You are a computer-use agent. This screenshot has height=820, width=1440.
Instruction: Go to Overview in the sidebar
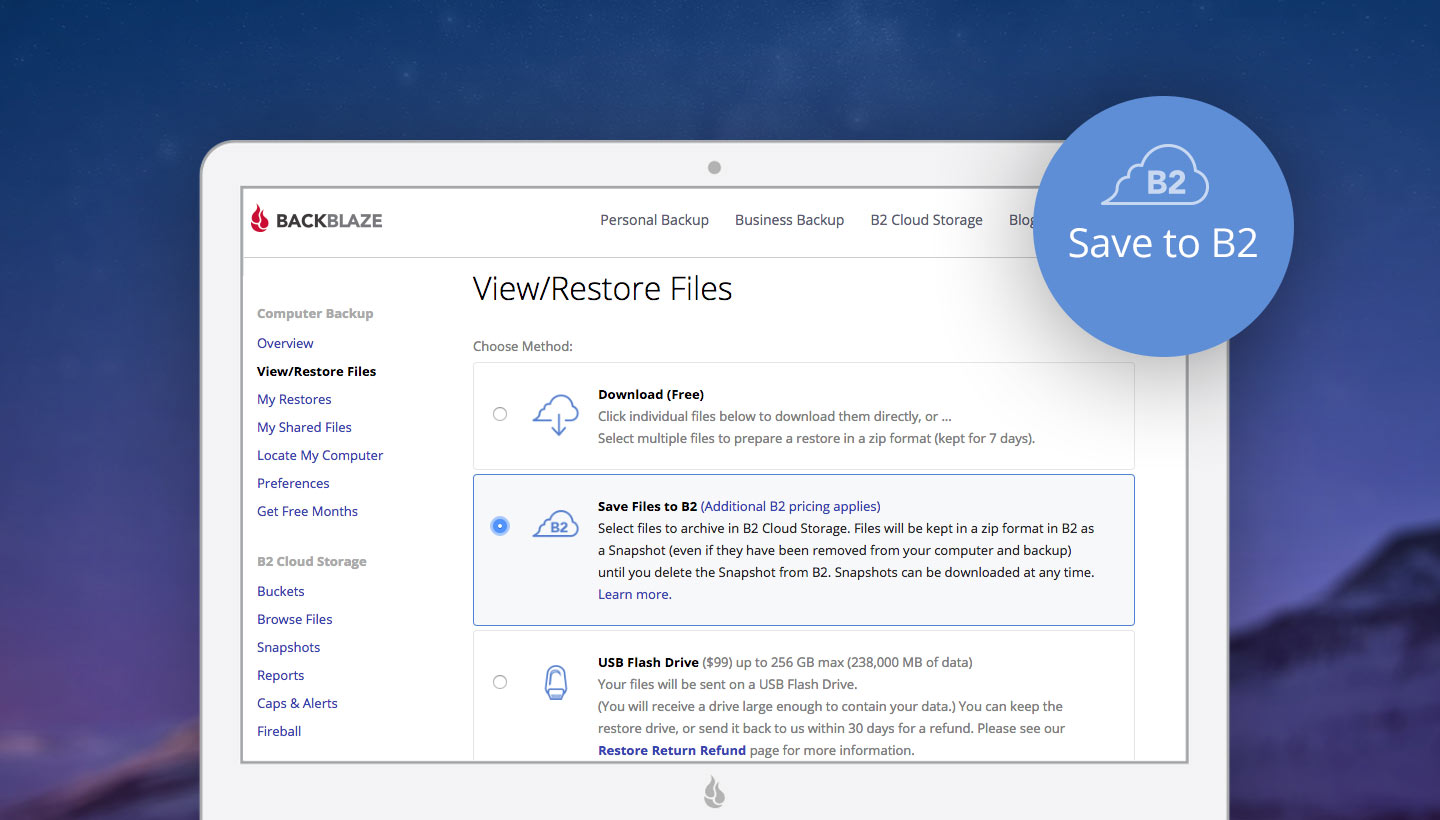(x=285, y=343)
